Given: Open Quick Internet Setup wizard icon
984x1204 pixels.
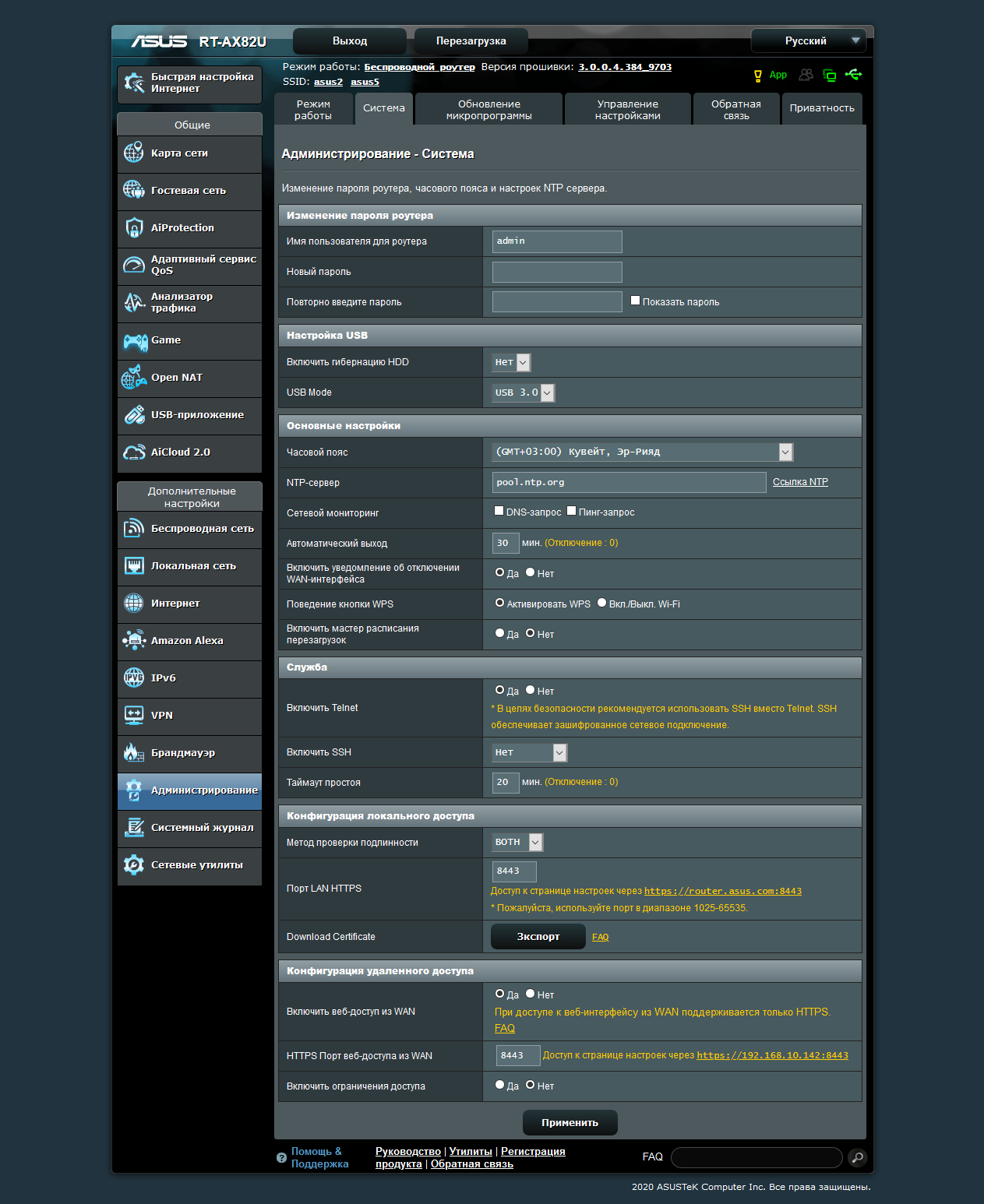Looking at the screenshot, I should (x=134, y=83).
